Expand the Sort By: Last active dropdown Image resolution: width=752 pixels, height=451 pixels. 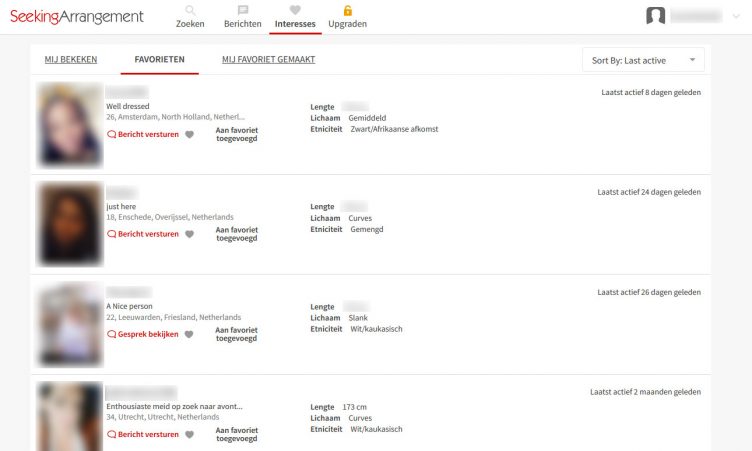(643, 60)
